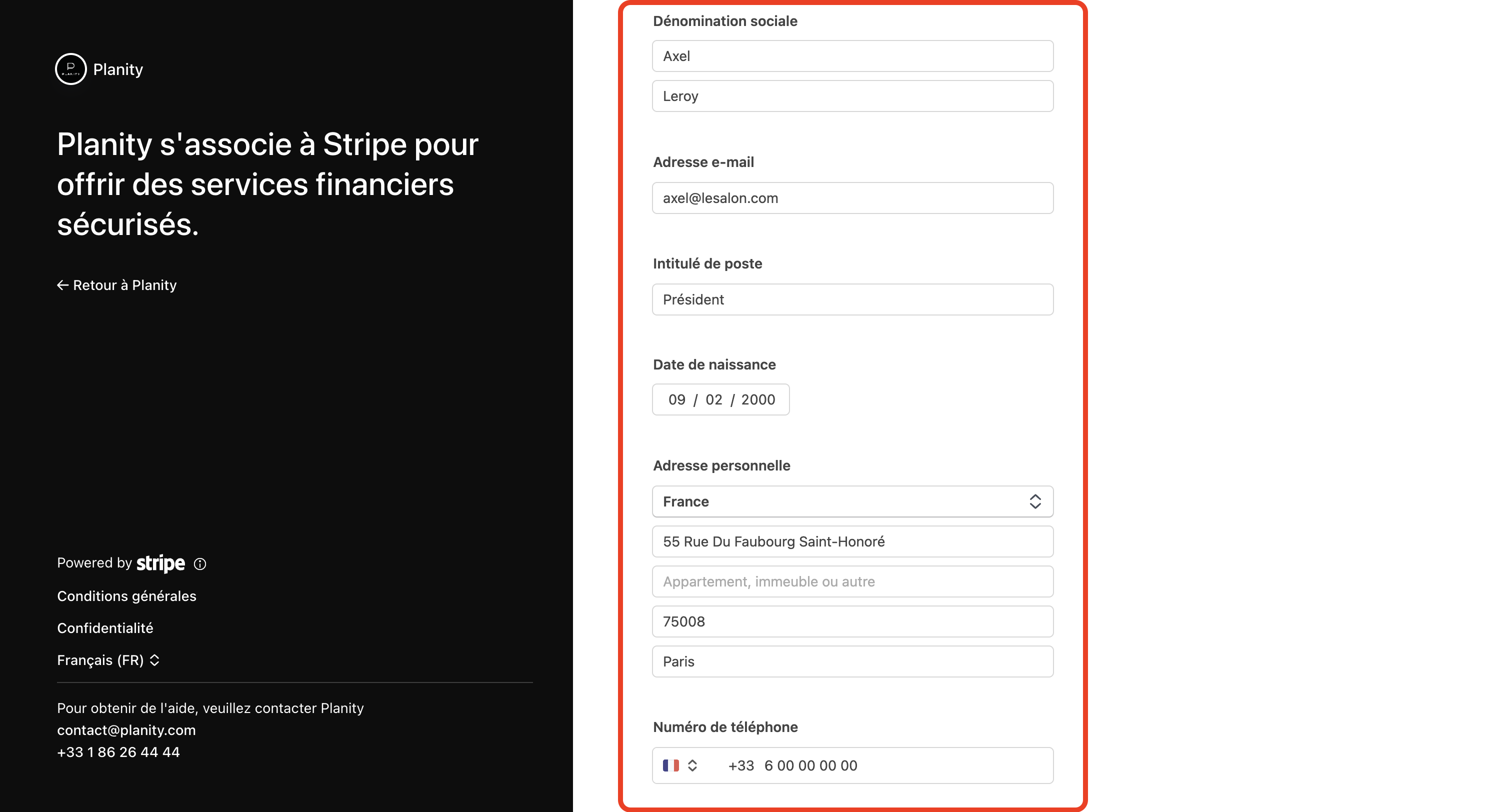This screenshot has width=1490, height=812.
Task: Change language from Français (FR)
Action: click(108, 660)
